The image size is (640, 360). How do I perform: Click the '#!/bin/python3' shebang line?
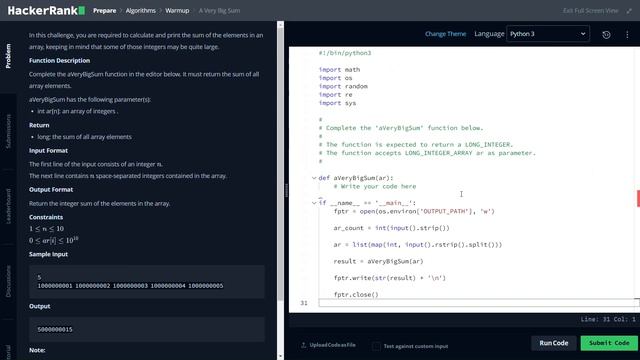pos(344,53)
